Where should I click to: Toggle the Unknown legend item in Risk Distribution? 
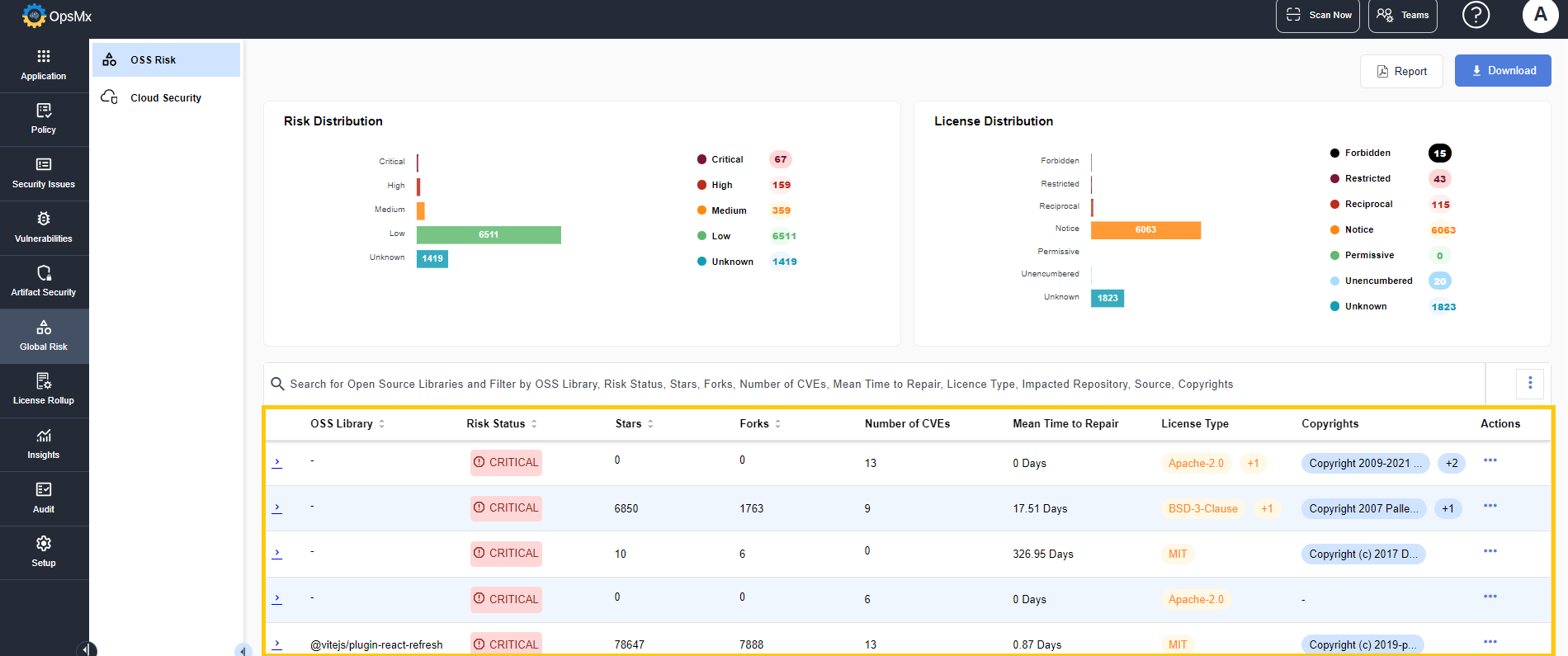731,262
